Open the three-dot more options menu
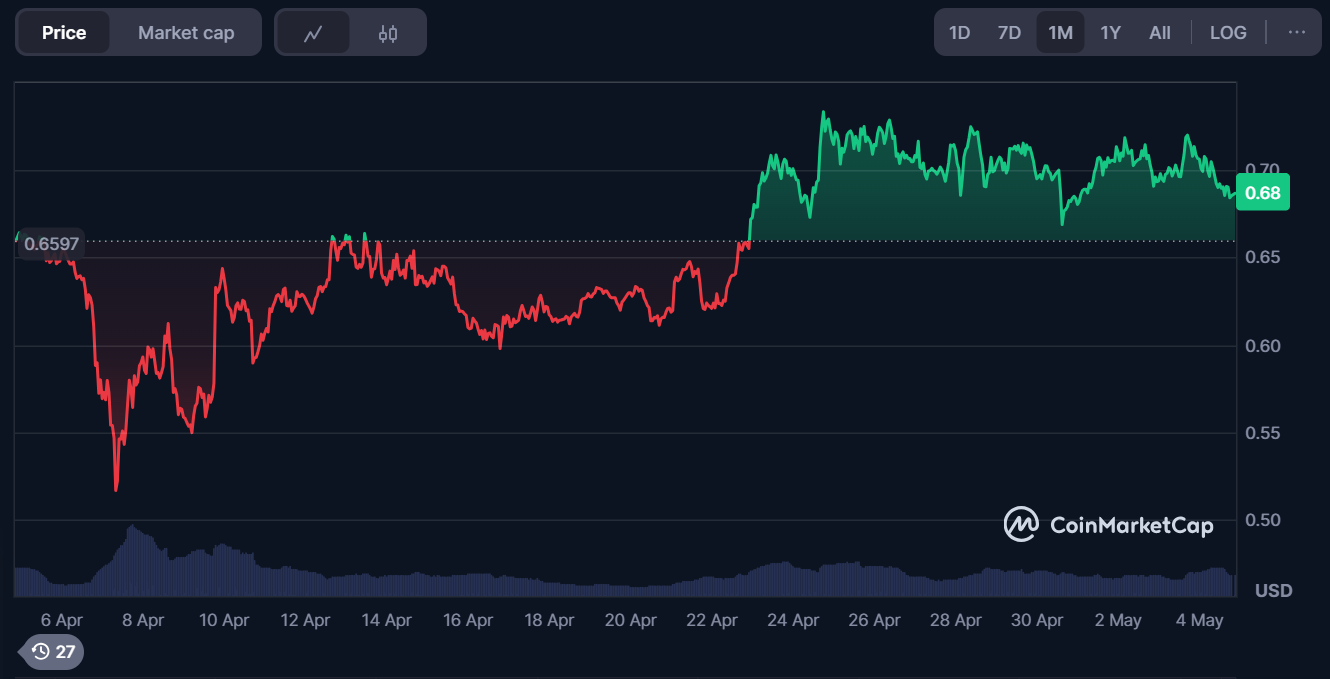 1296,32
